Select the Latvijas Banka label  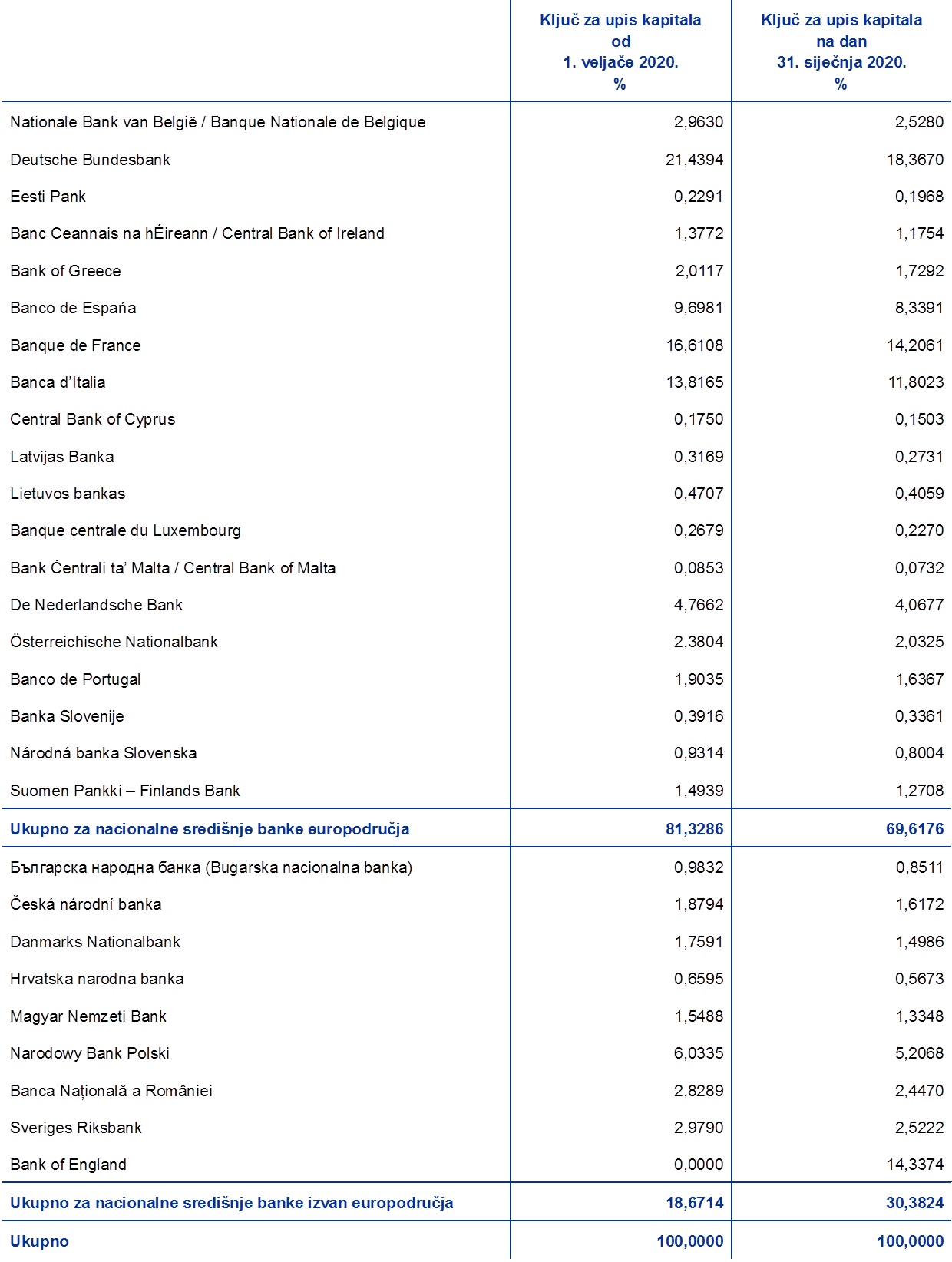point(62,457)
